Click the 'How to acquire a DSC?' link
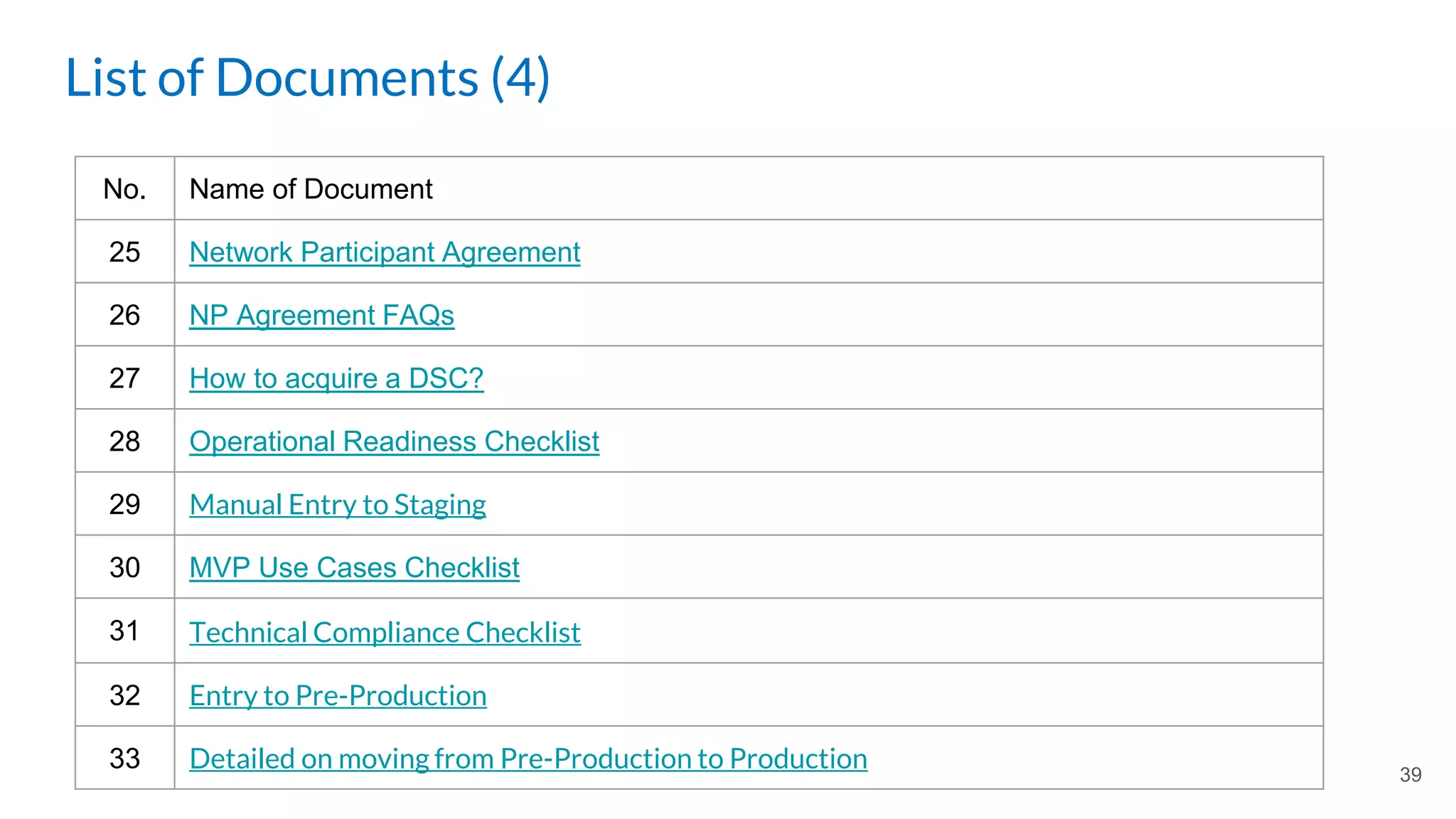1456x819 pixels. pyautogui.click(x=336, y=379)
